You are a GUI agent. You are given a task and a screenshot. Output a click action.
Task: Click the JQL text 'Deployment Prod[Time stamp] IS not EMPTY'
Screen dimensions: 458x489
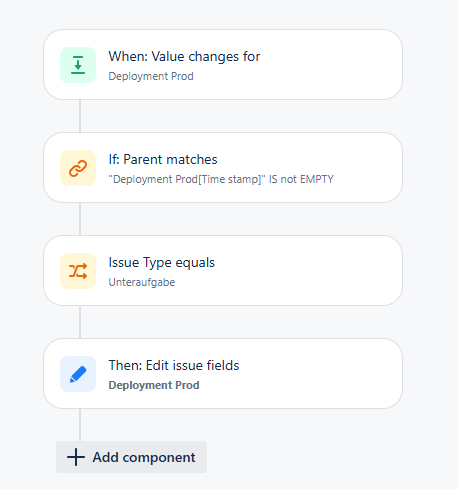(x=221, y=179)
